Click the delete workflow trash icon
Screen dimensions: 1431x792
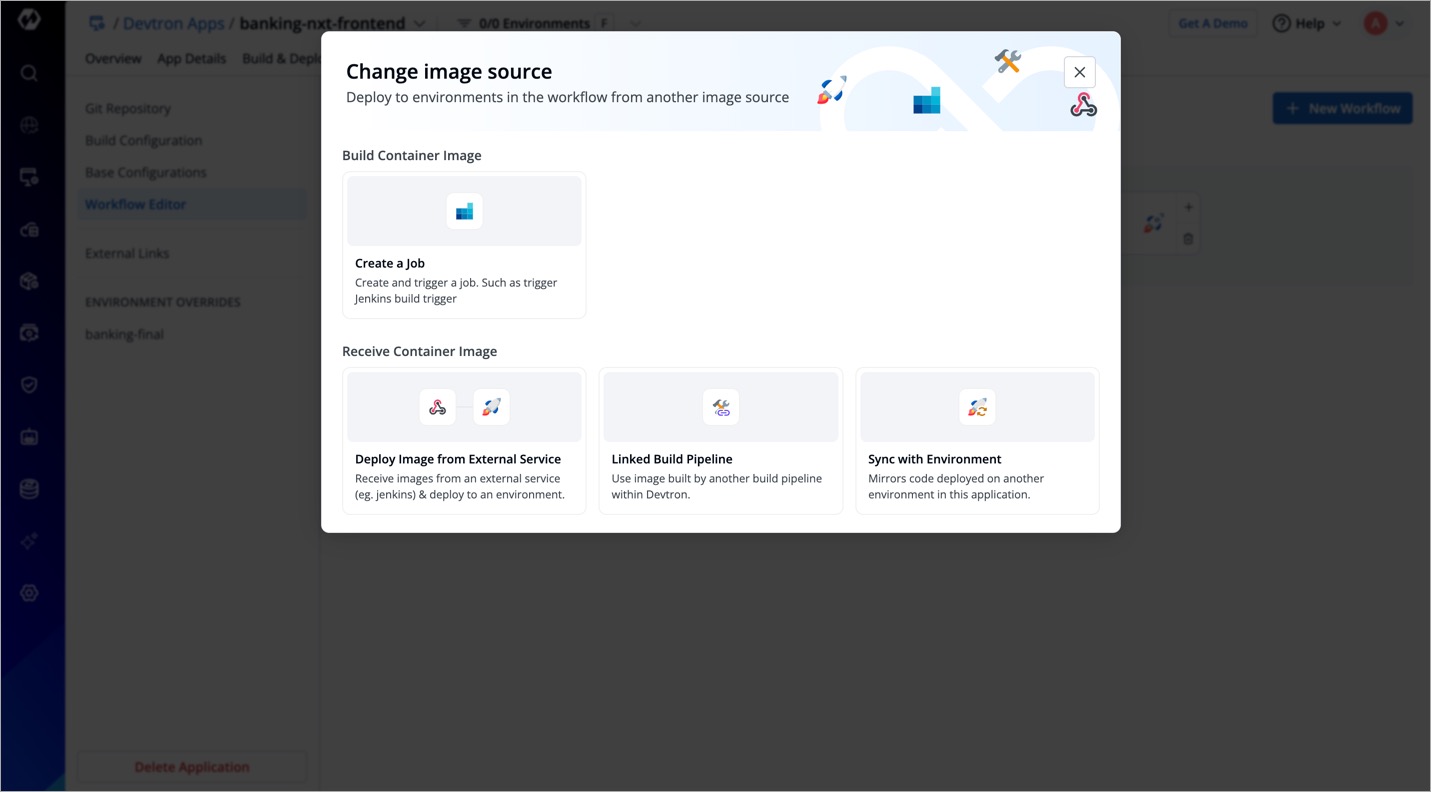1188,239
